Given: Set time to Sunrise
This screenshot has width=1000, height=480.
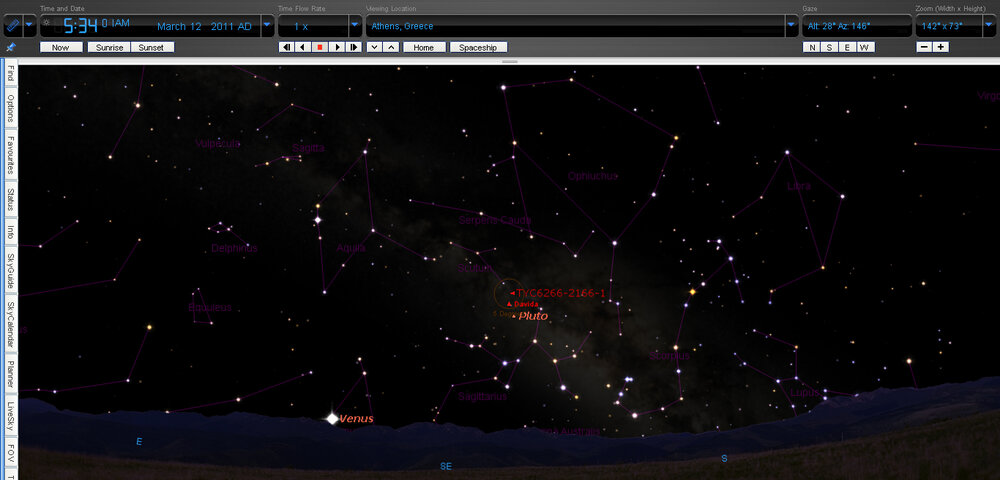Looking at the screenshot, I should pyautogui.click(x=108, y=47).
